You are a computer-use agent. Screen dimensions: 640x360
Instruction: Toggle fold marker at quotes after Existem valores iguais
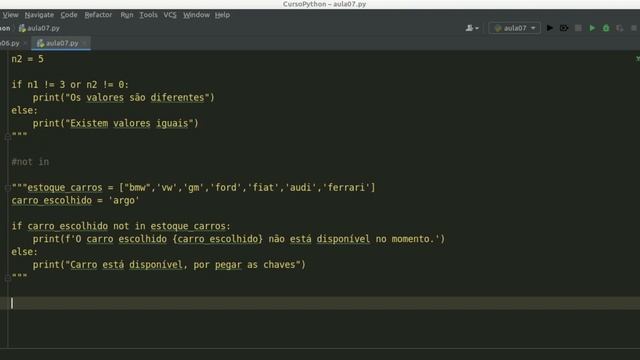pyautogui.click(x=8, y=136)
